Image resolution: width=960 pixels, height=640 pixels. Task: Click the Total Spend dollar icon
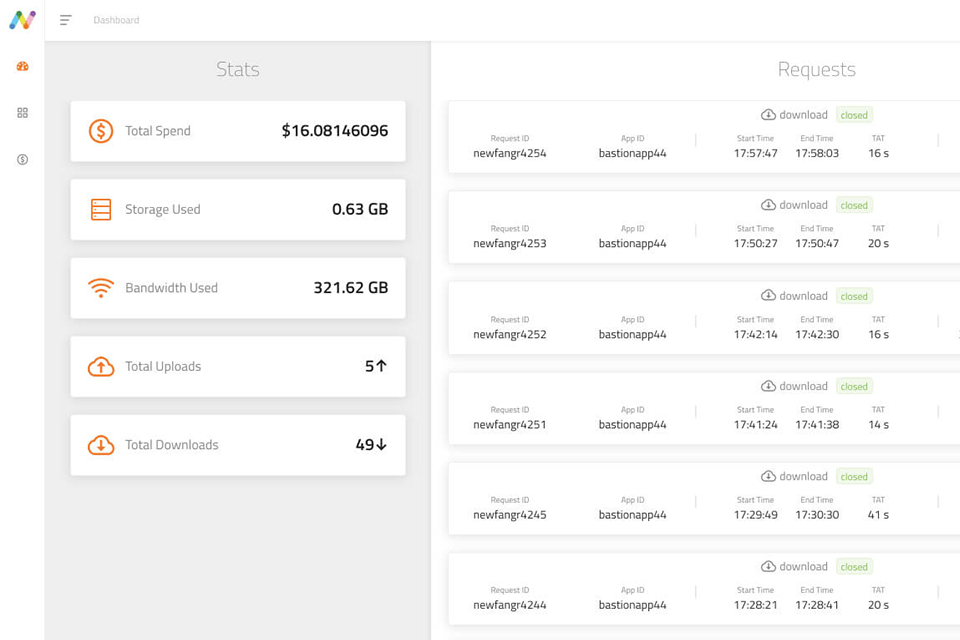click(101, 131)
